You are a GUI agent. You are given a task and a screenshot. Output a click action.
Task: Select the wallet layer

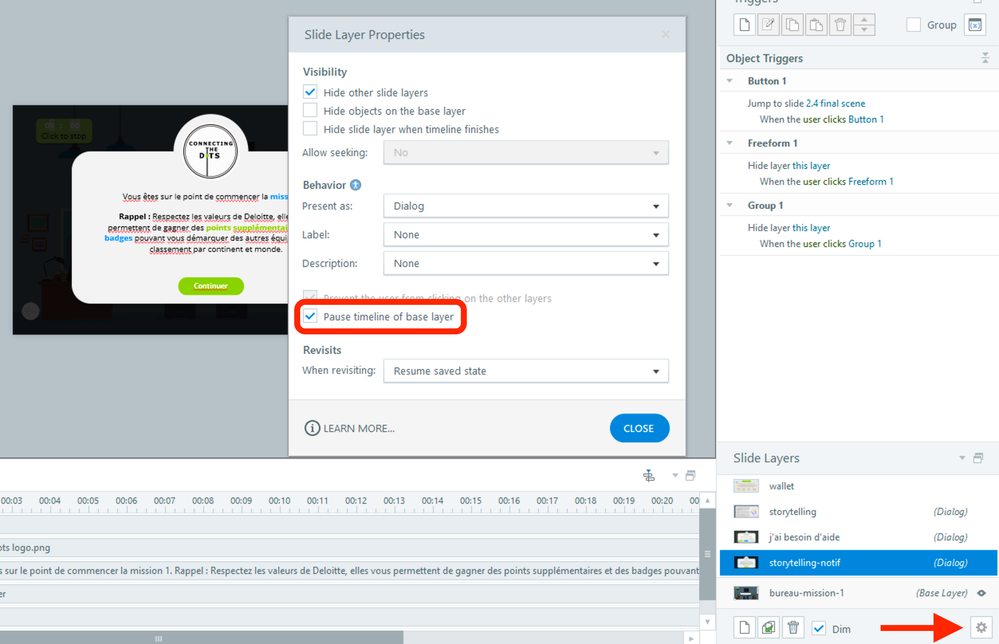pos(858,486)
